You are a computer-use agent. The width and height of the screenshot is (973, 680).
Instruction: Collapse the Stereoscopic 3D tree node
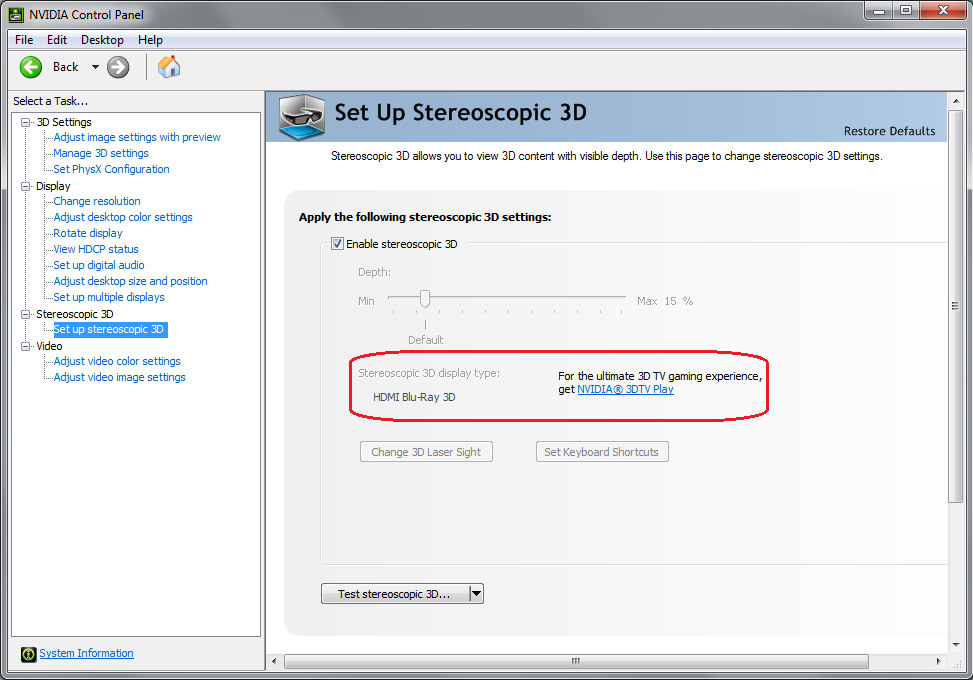tap(25, 314)
